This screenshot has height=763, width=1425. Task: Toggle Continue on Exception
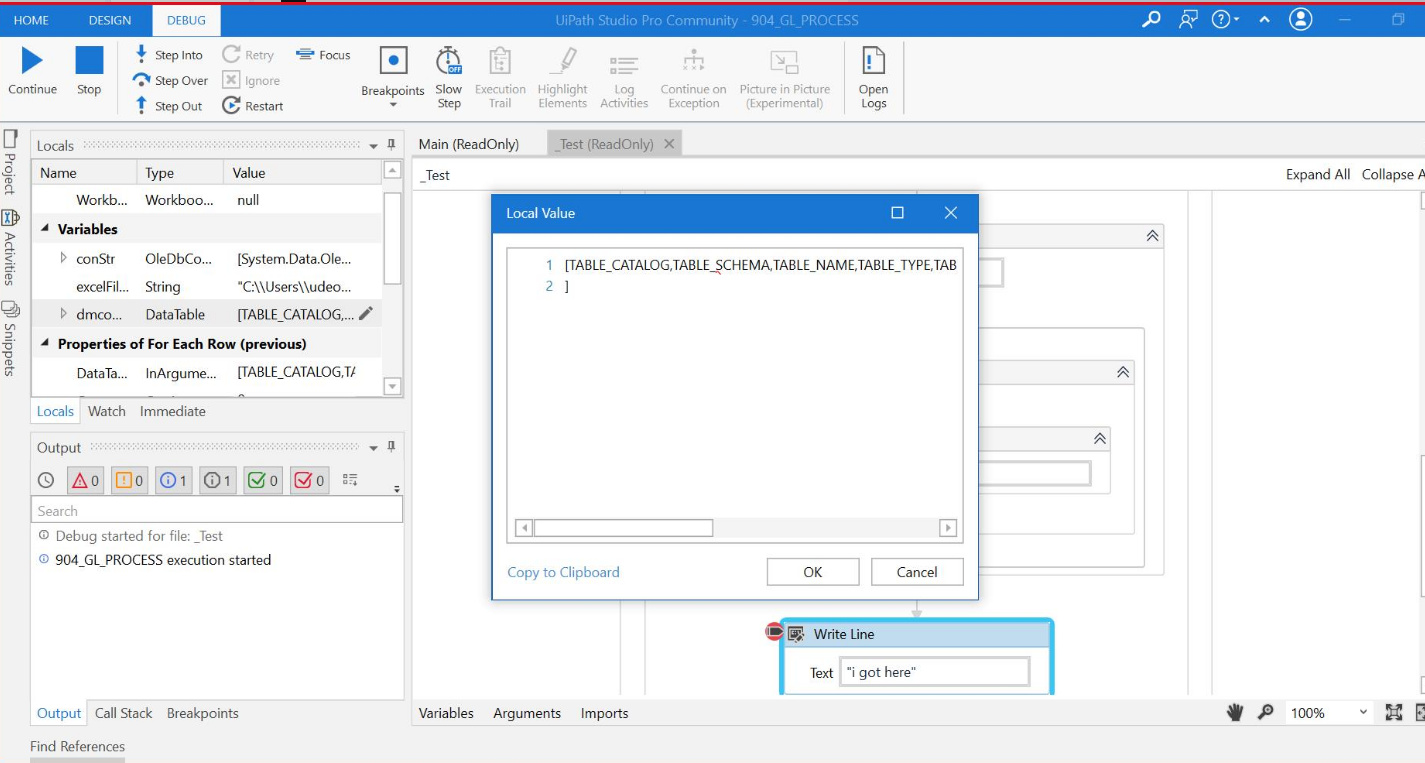tap(694, 77)
